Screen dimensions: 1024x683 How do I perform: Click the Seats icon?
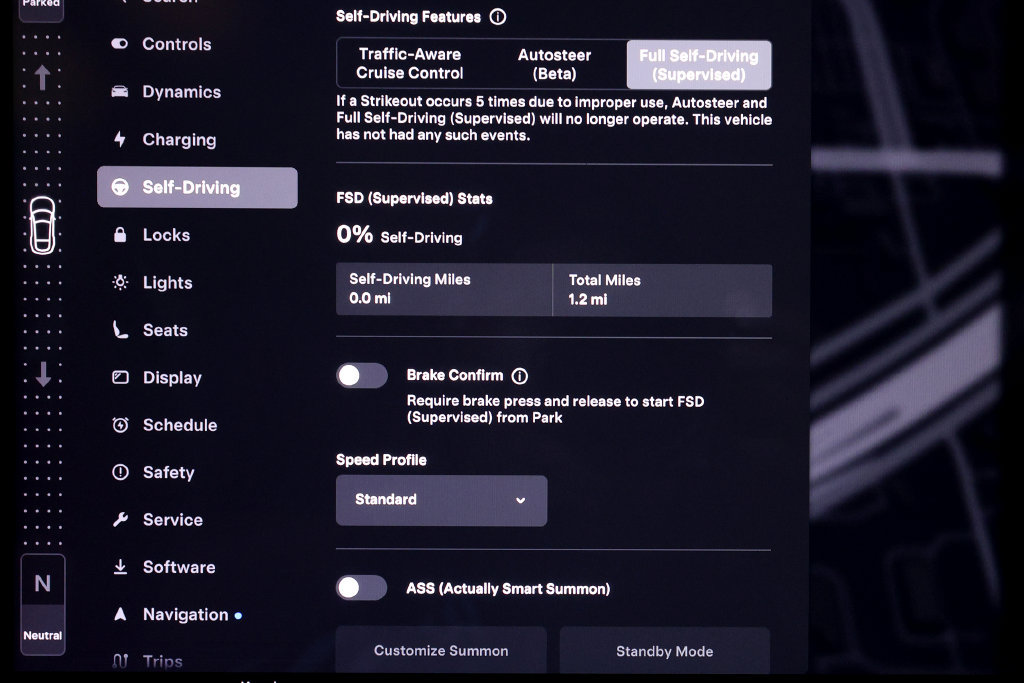120,330
